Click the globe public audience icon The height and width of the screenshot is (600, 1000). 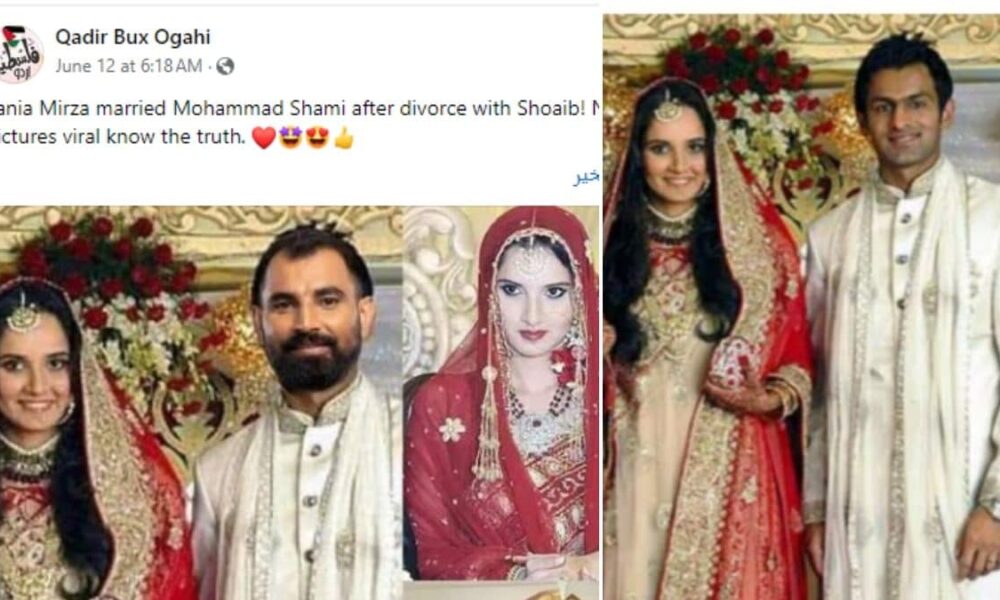[225, 66]
